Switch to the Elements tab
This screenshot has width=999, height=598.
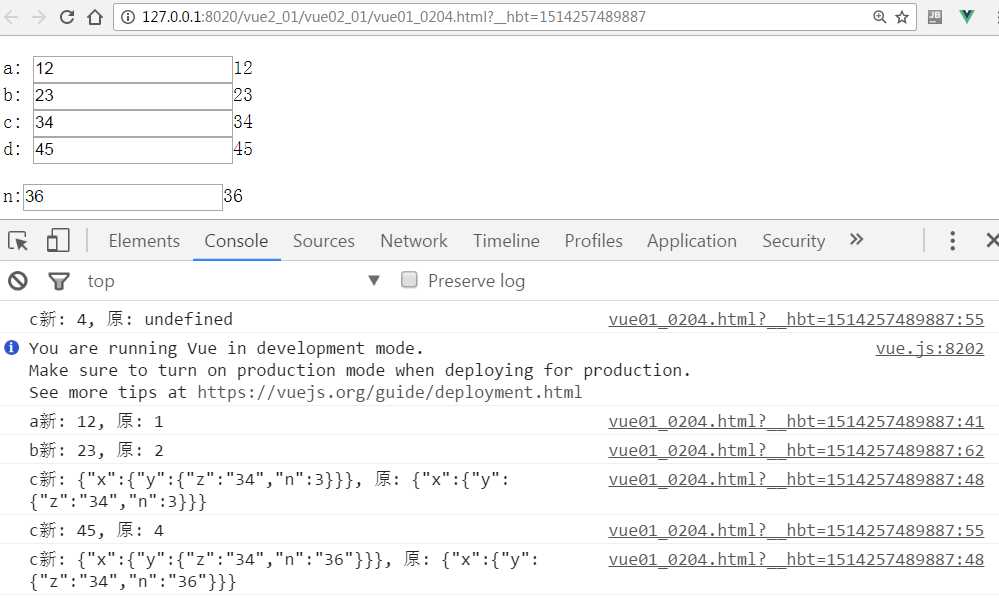tap(144, 241)
